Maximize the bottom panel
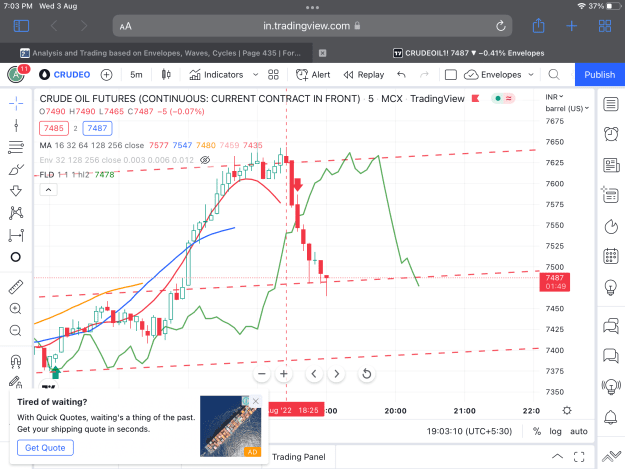Image resolution: width=625 pixels, height=469 pixels. (x=579, y=457)
